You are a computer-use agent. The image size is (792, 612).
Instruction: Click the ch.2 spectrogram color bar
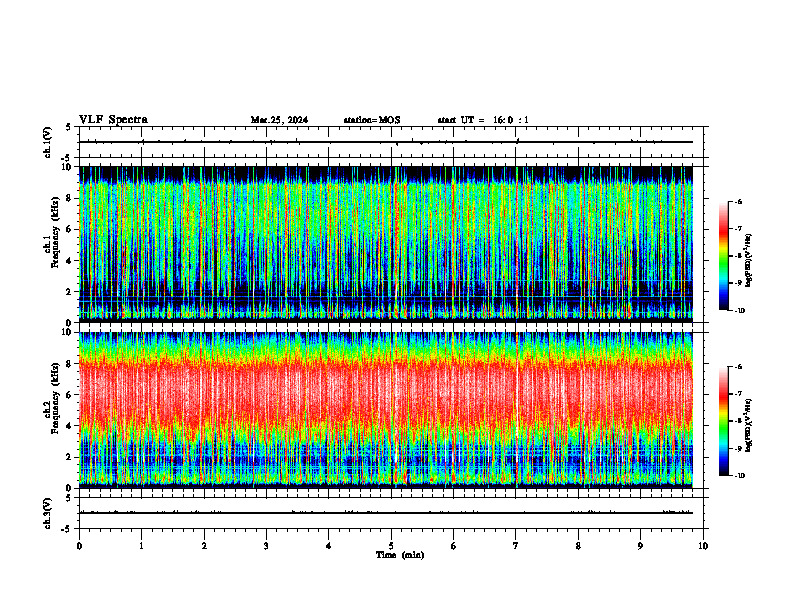pyautogui.click(x=723, y=421)
